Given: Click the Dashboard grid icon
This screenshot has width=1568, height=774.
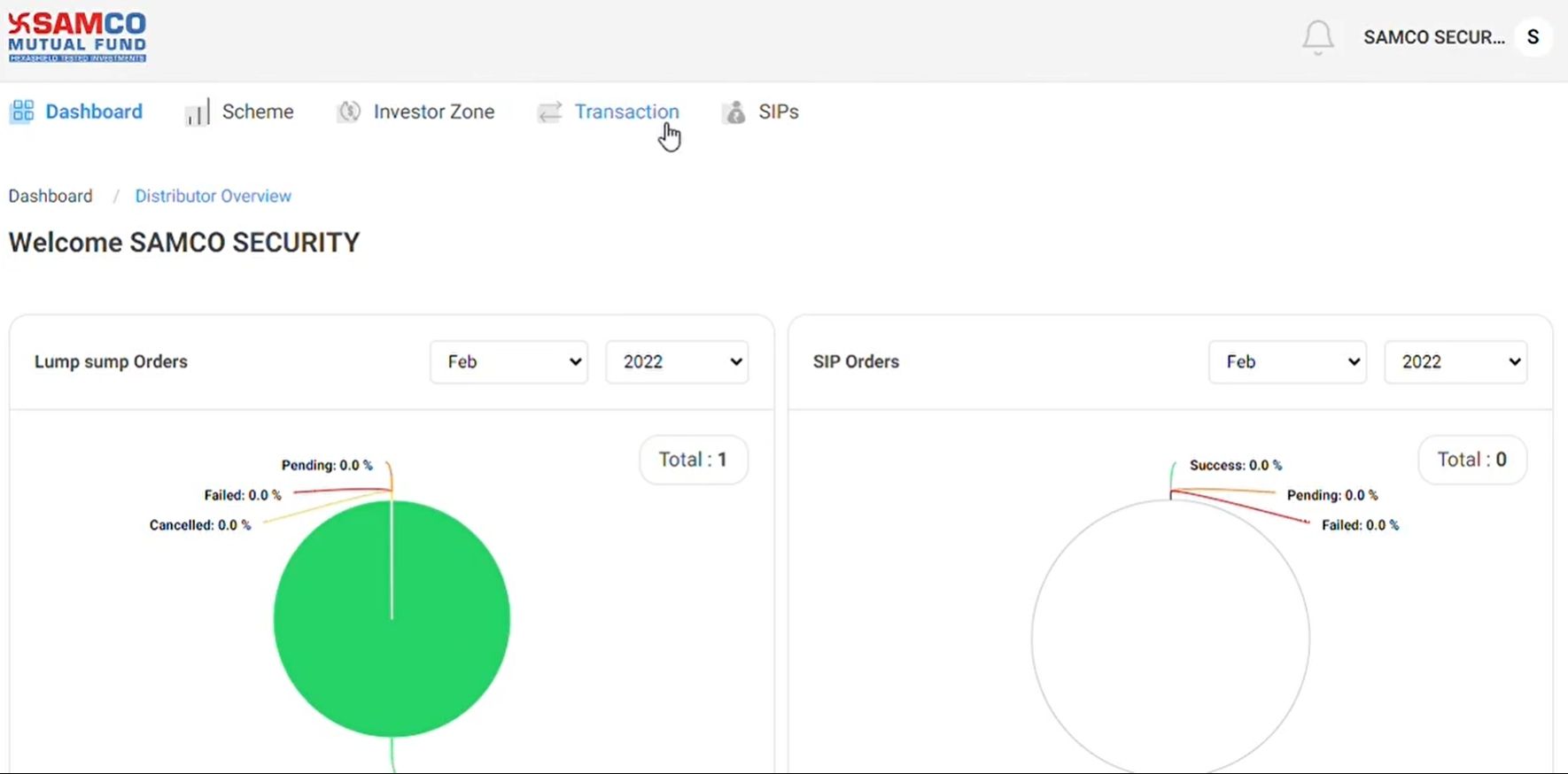Looking at the screenshot, I should click(22, 112).
